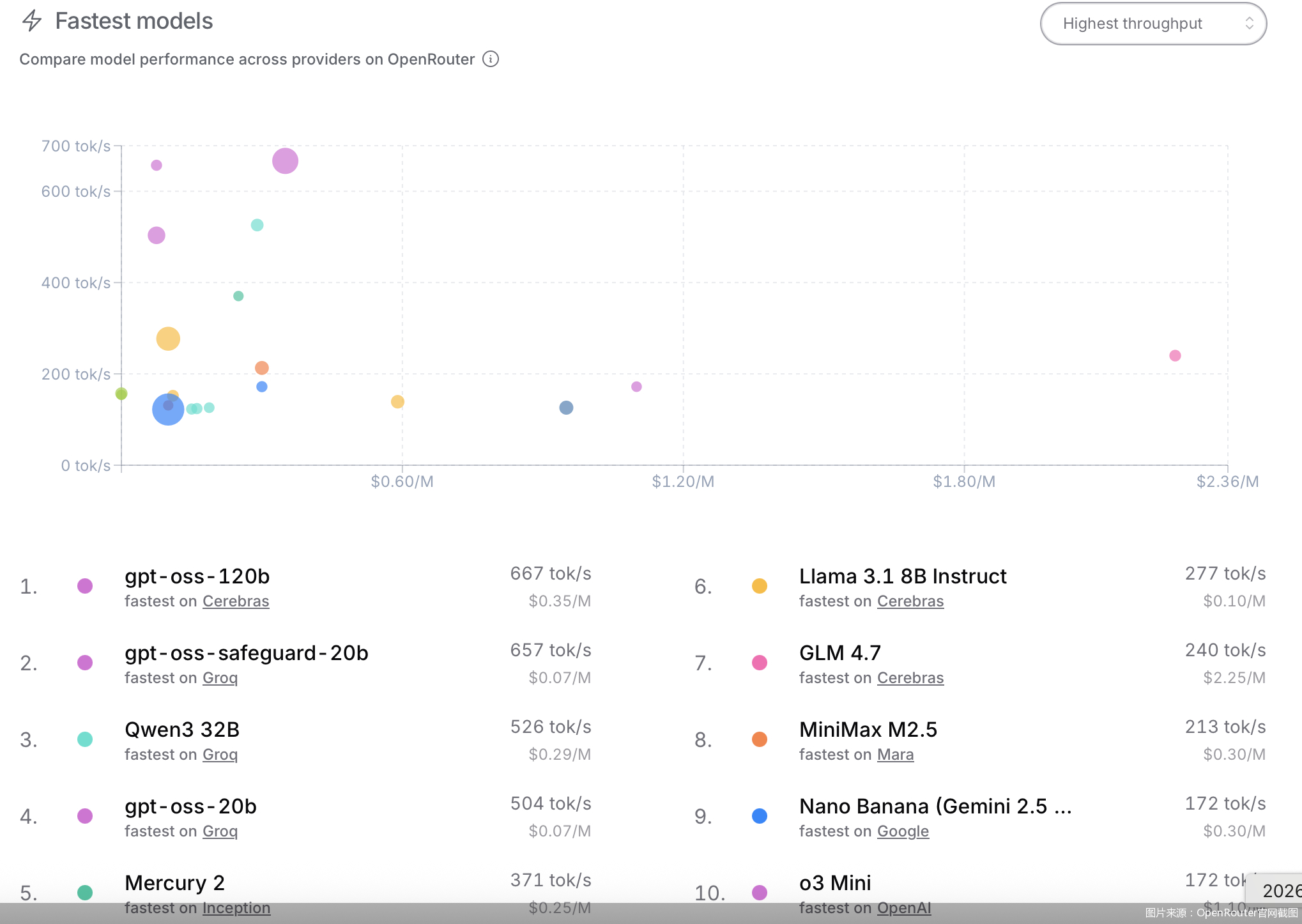Open the Groq link under gpt-oss-safeguard-20b

pyautogui.click(x=220, y=678)
